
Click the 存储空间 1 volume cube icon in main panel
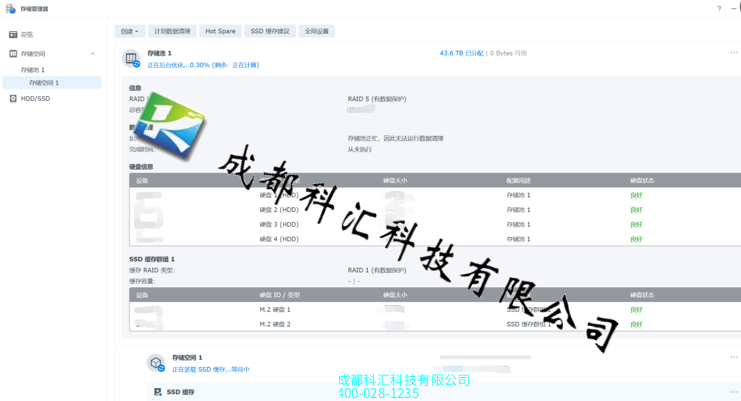[x=156, y=363]
